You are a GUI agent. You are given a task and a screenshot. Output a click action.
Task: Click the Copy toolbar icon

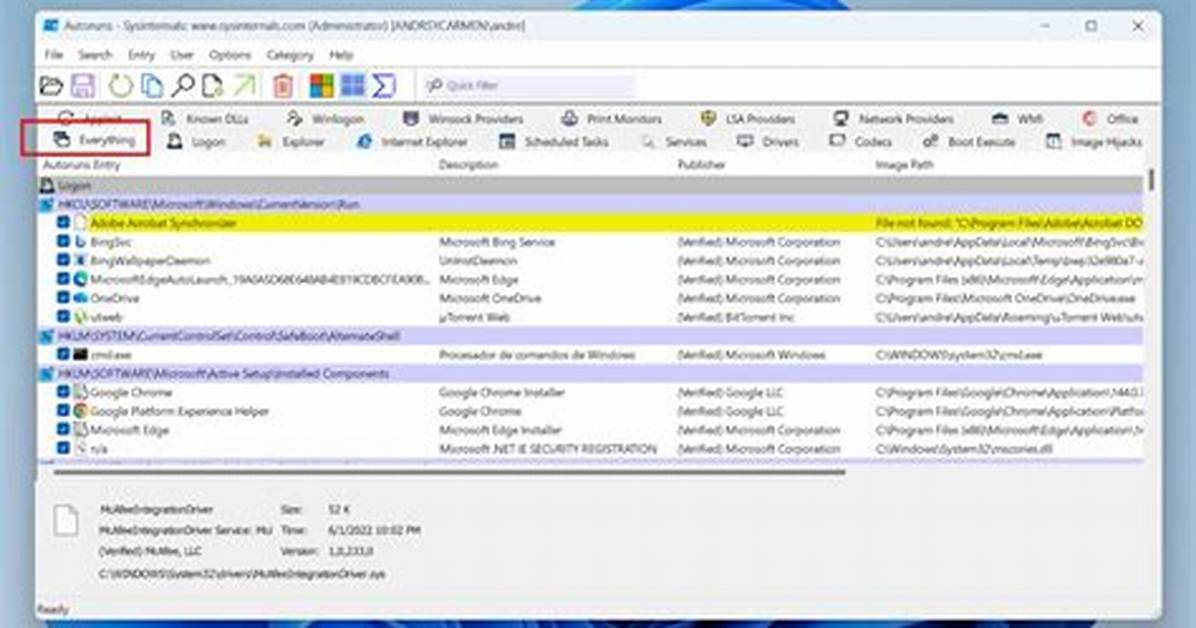(153, 85)
